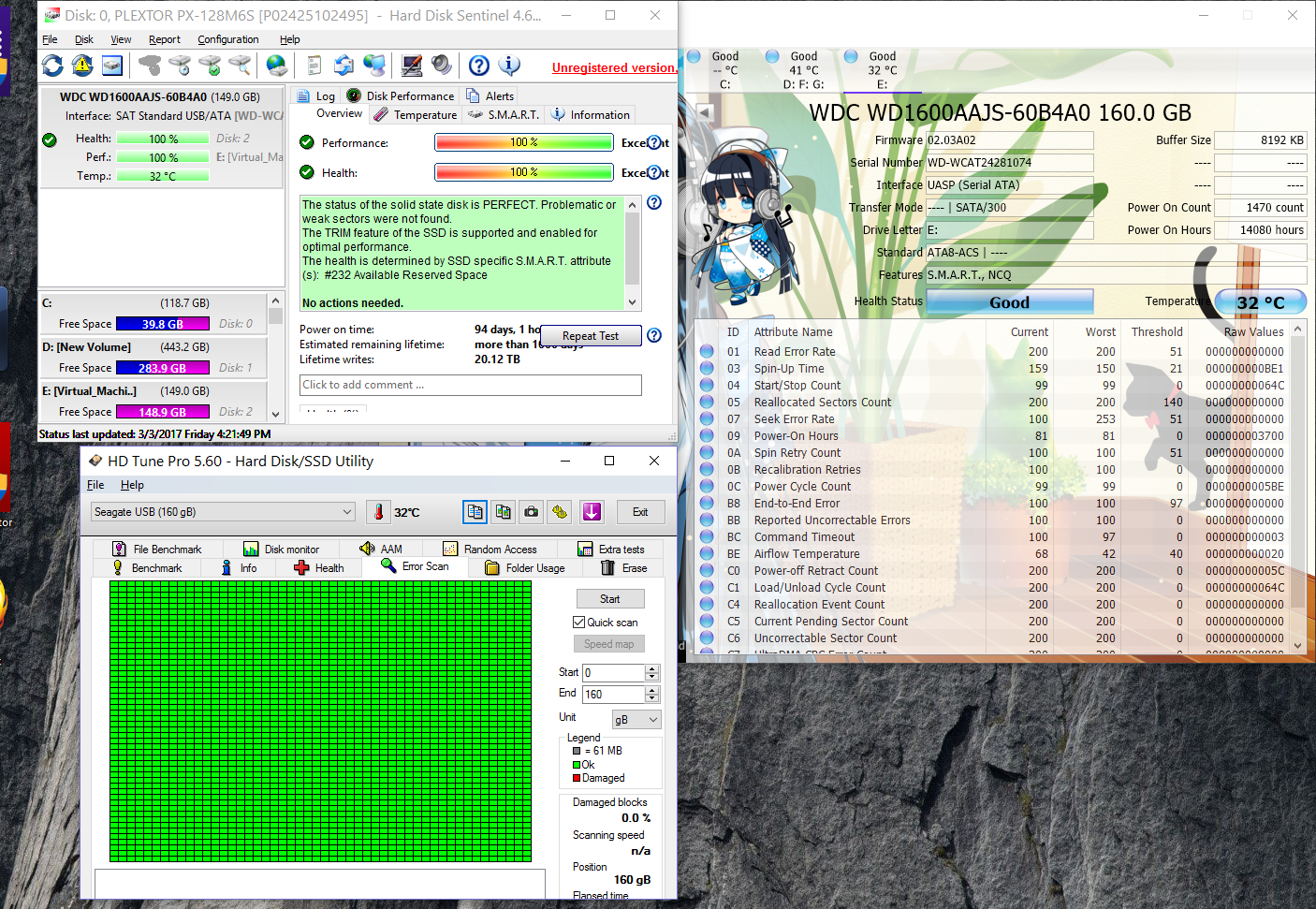
Task: Click the yellow options wrench icon in HD Tune
Action: coord(560,512)
